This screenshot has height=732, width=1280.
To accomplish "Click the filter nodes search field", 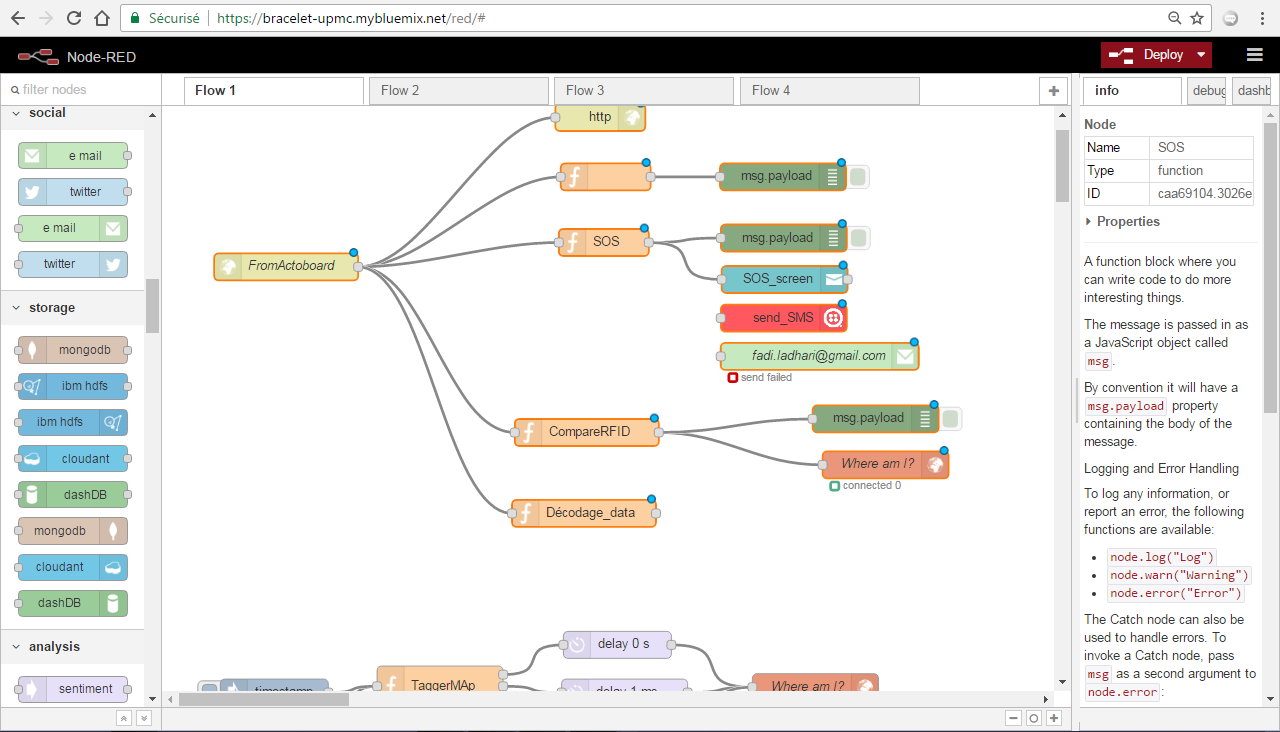I will click(80, 89).
